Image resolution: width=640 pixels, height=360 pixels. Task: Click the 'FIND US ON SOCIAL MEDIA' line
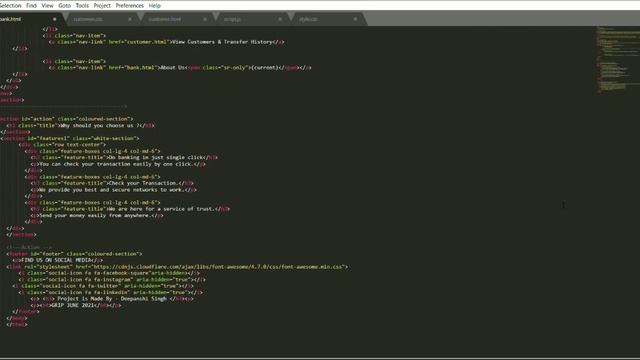click(58, 260)
